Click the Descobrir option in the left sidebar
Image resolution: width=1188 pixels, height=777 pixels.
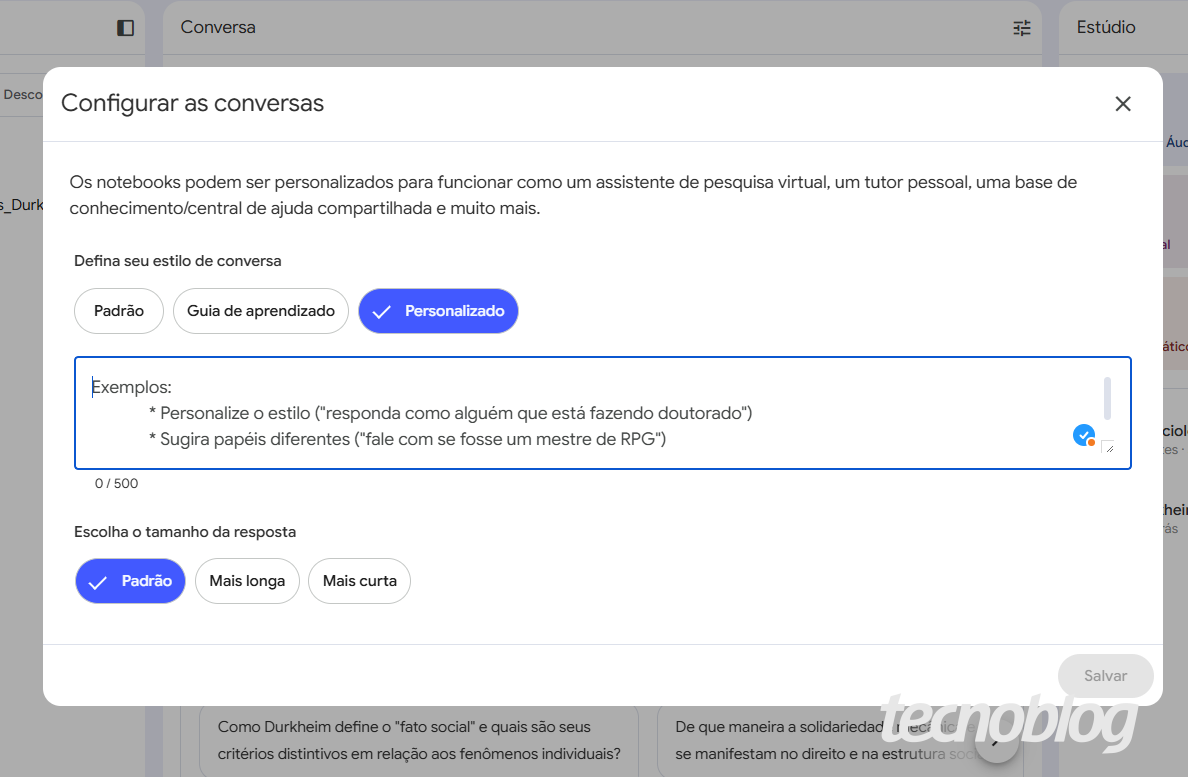22,94
